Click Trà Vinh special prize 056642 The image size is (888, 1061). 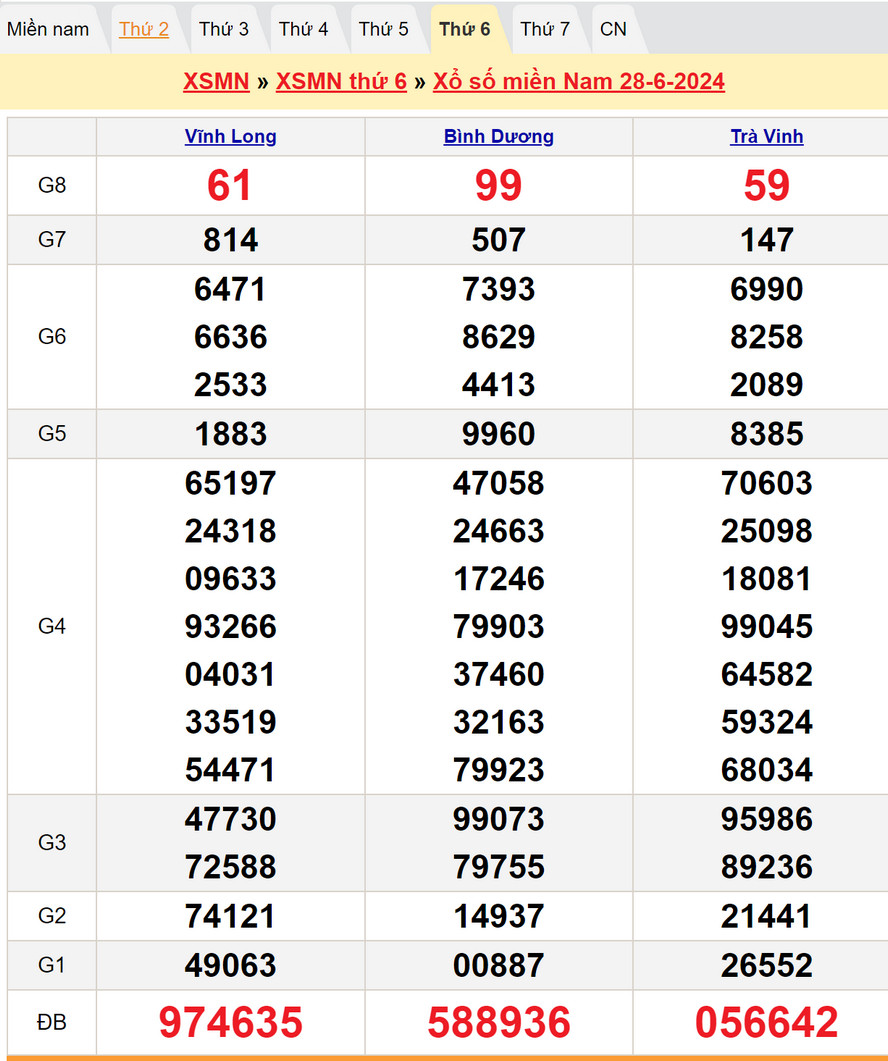click(767, 1022)
